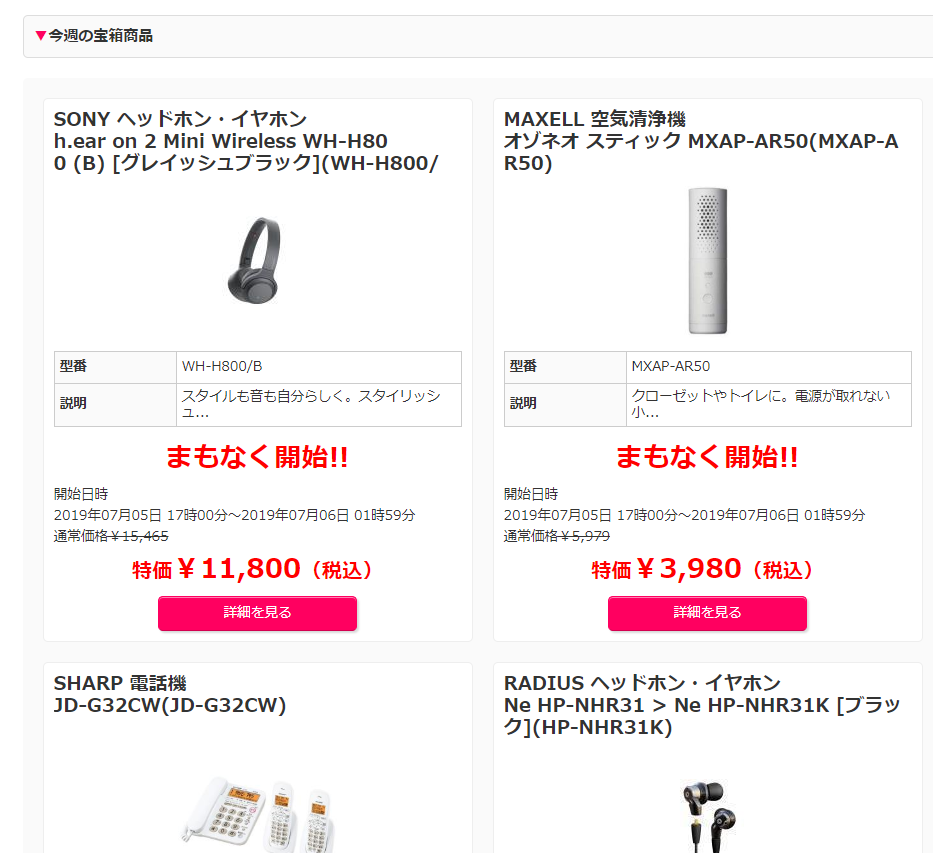Open the MAXELL オゾネオ スティック product title

(x=701, y=141)
